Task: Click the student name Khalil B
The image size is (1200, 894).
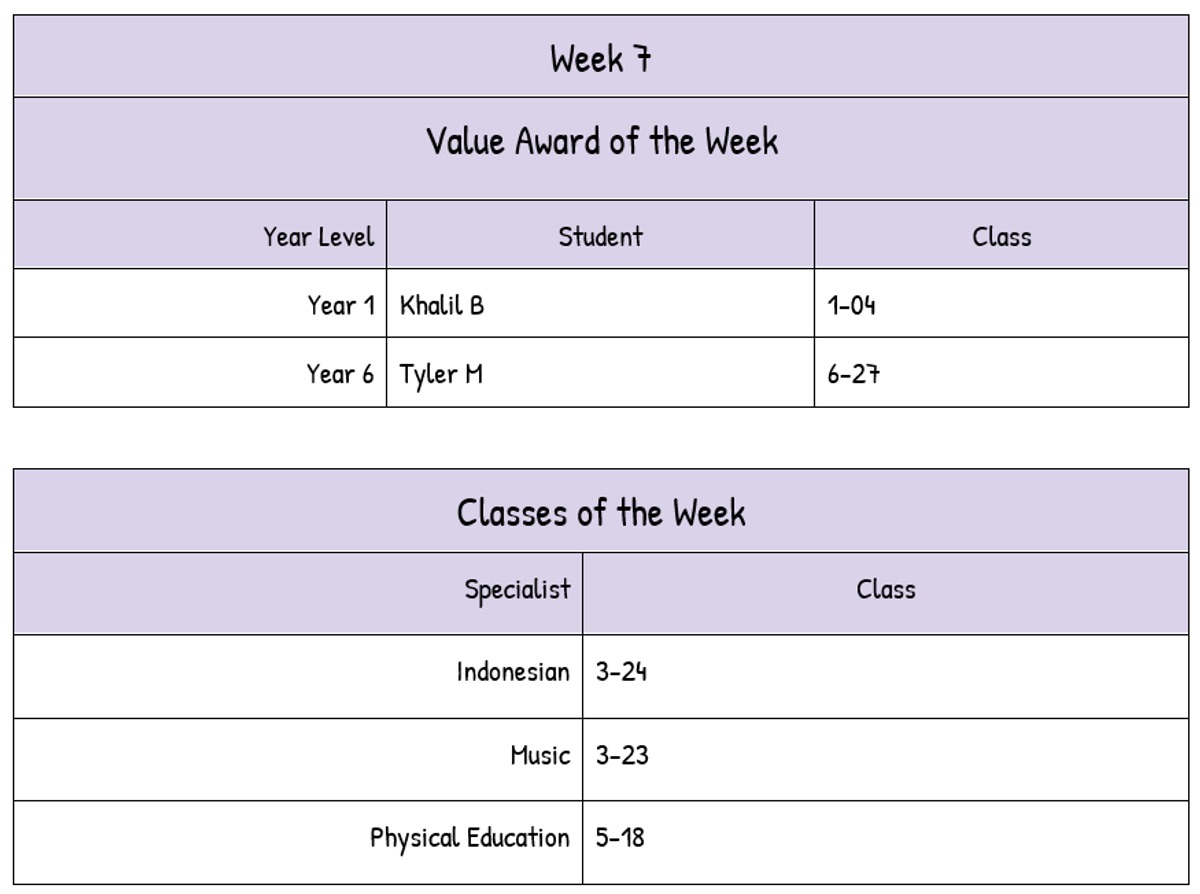Action: tap(442, 305)
